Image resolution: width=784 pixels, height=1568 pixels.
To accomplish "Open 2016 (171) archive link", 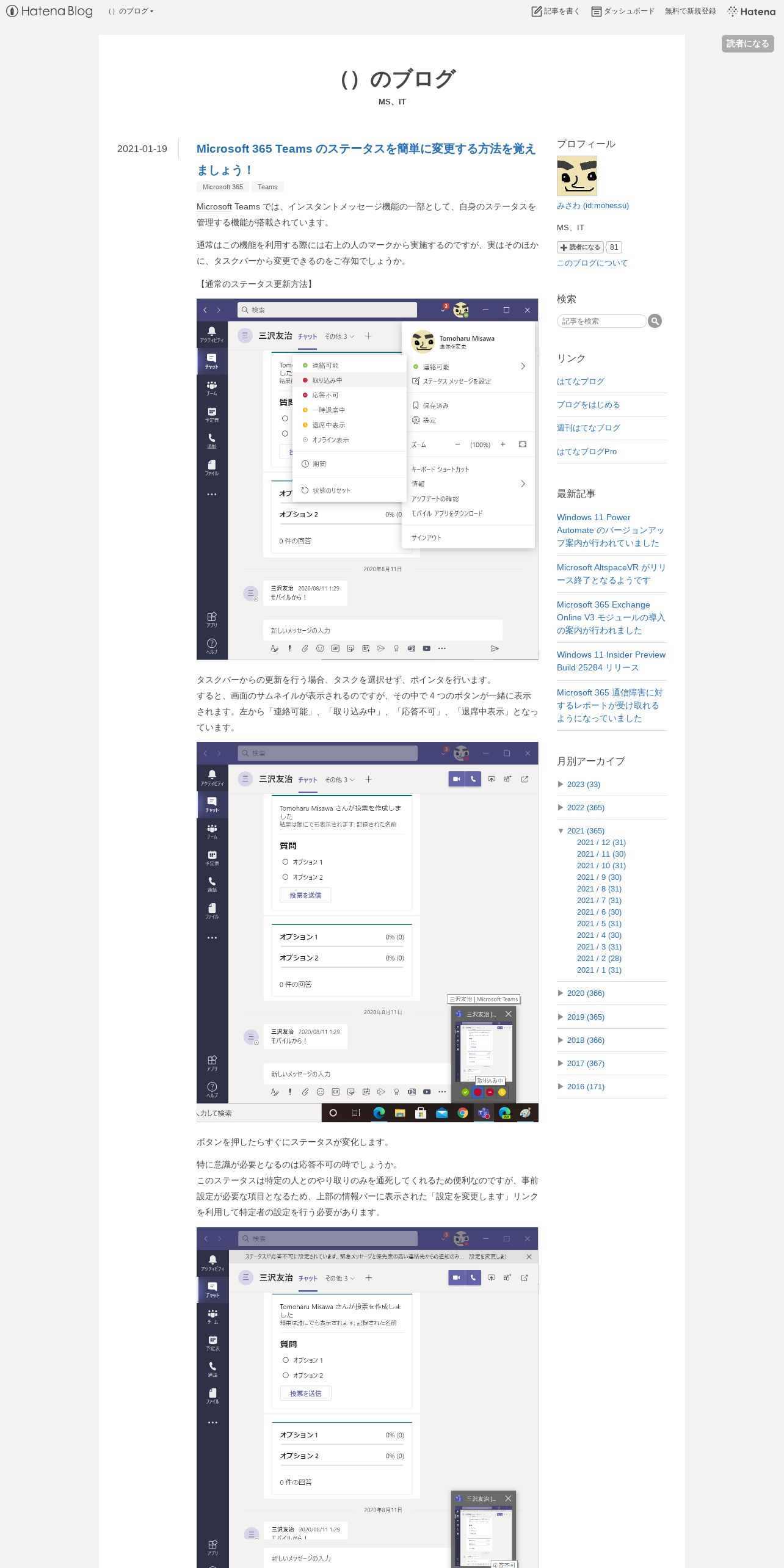I will pos(586,1087).
